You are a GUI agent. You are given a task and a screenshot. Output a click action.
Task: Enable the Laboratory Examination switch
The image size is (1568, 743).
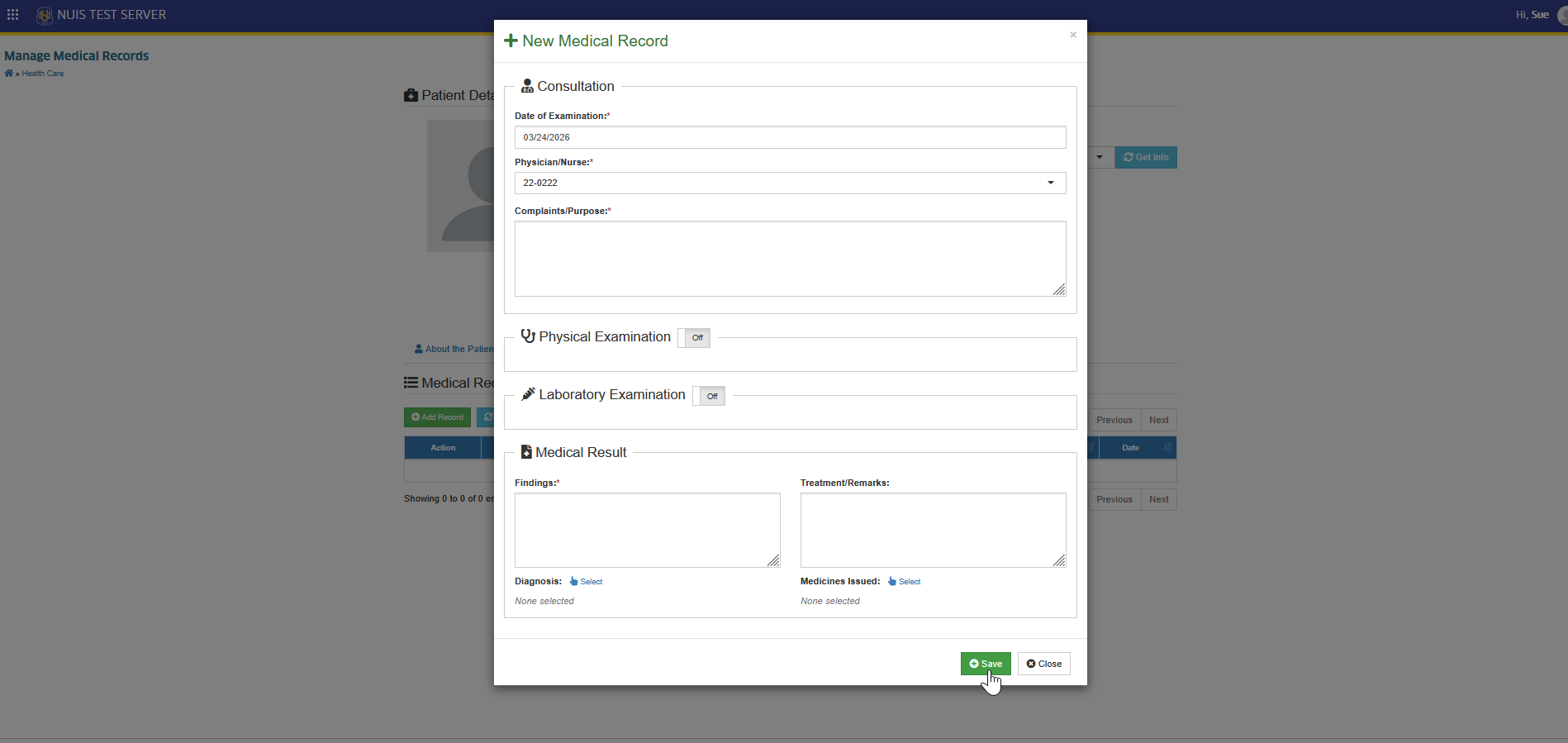click(x=709, y=396)
